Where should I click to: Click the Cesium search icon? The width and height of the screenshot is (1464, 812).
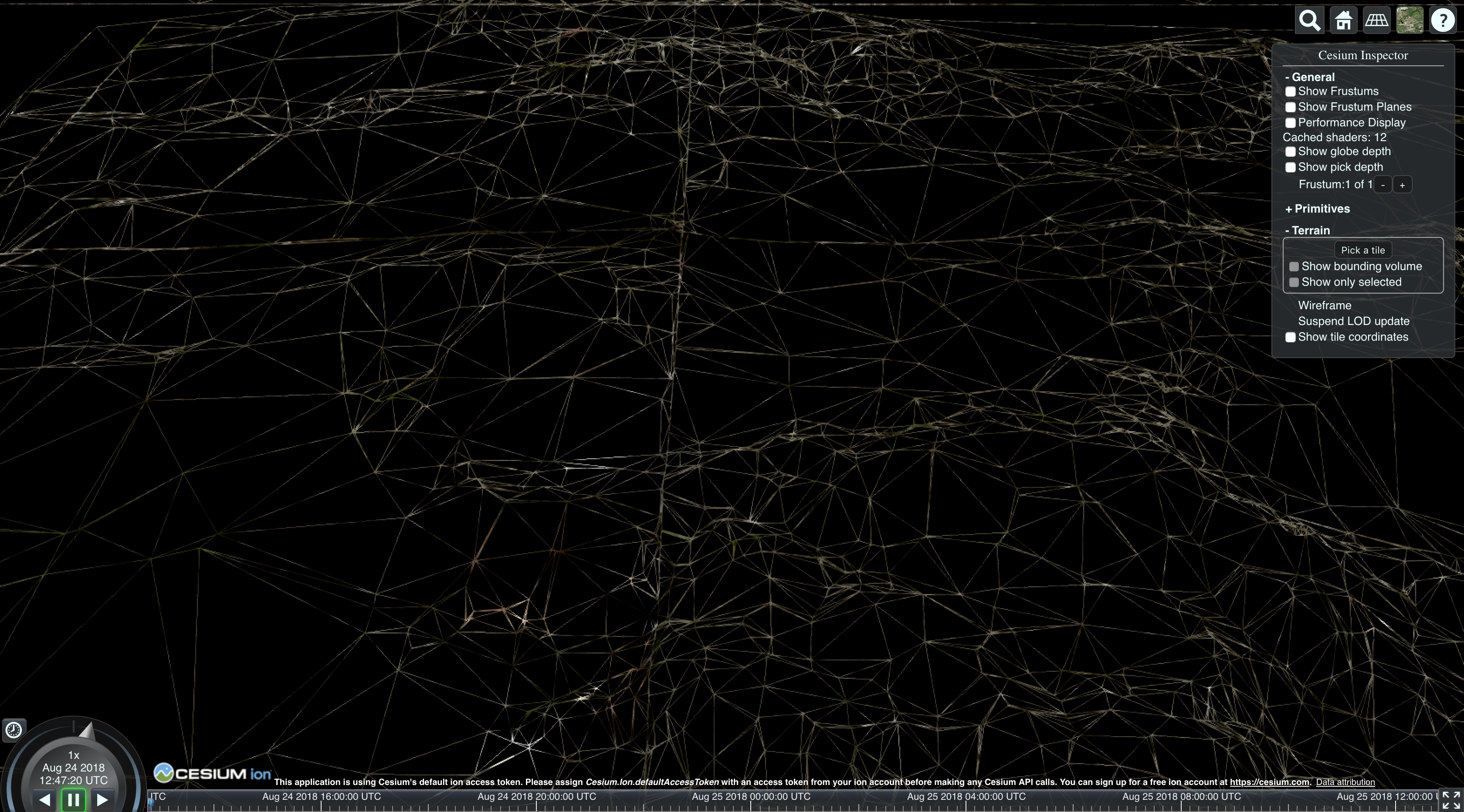[1310, 19]
